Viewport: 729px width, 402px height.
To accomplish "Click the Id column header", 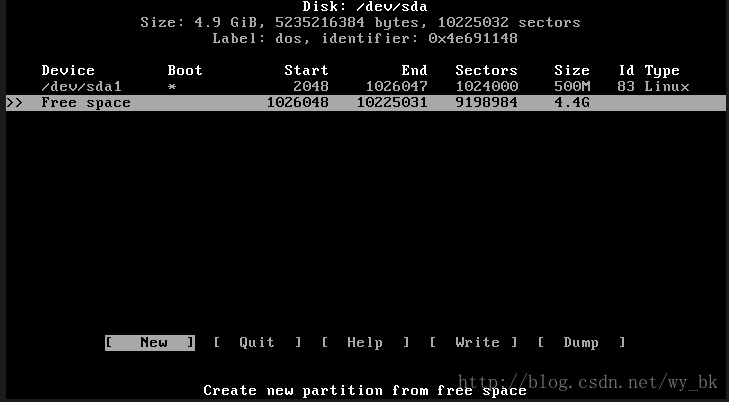I will [x=626, y=71].
